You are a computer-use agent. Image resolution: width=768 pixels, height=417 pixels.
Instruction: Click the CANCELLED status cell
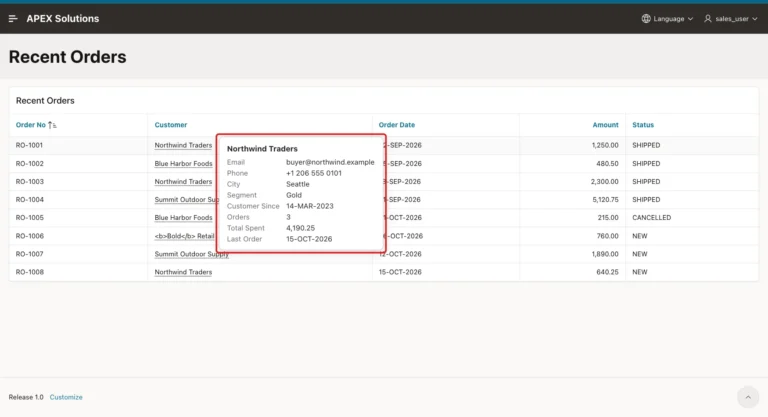click(651, 218)
